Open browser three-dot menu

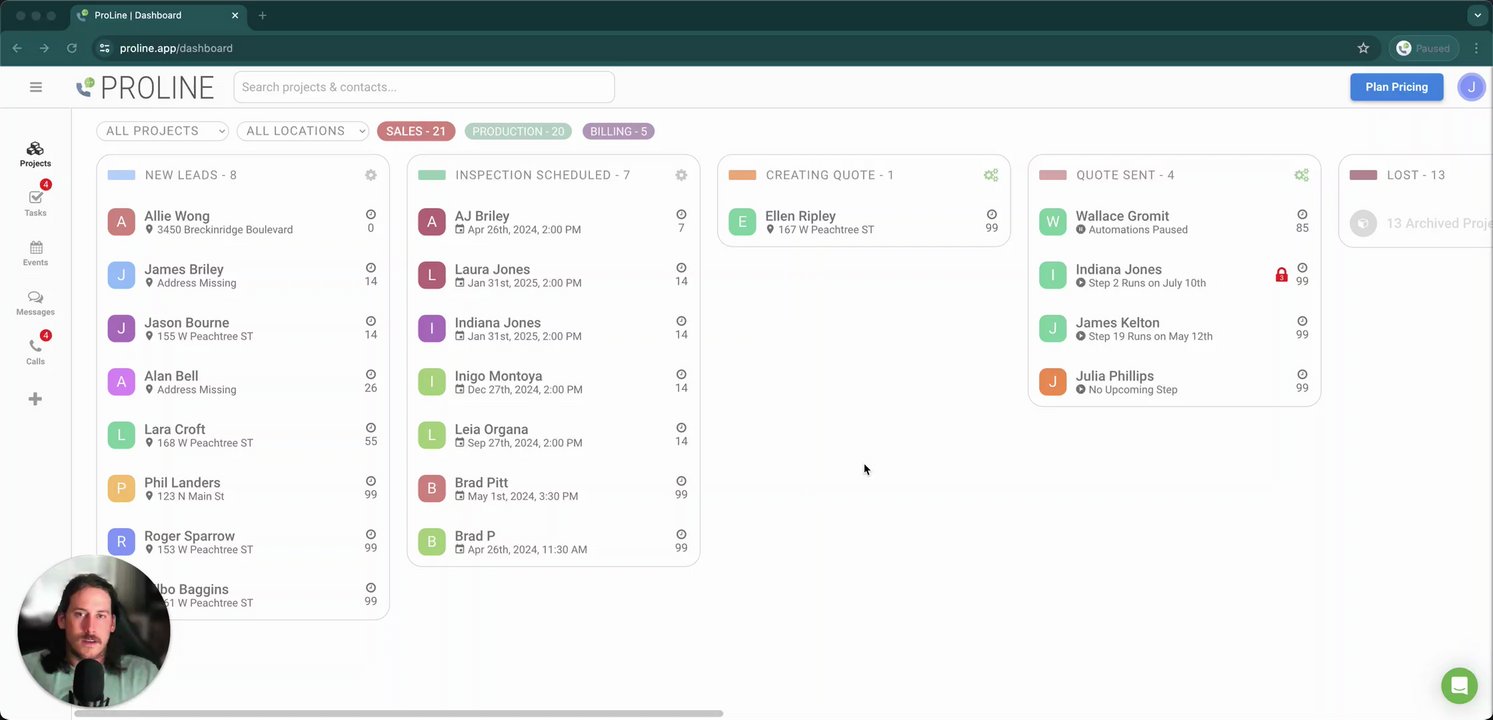tap(1476, 48)
